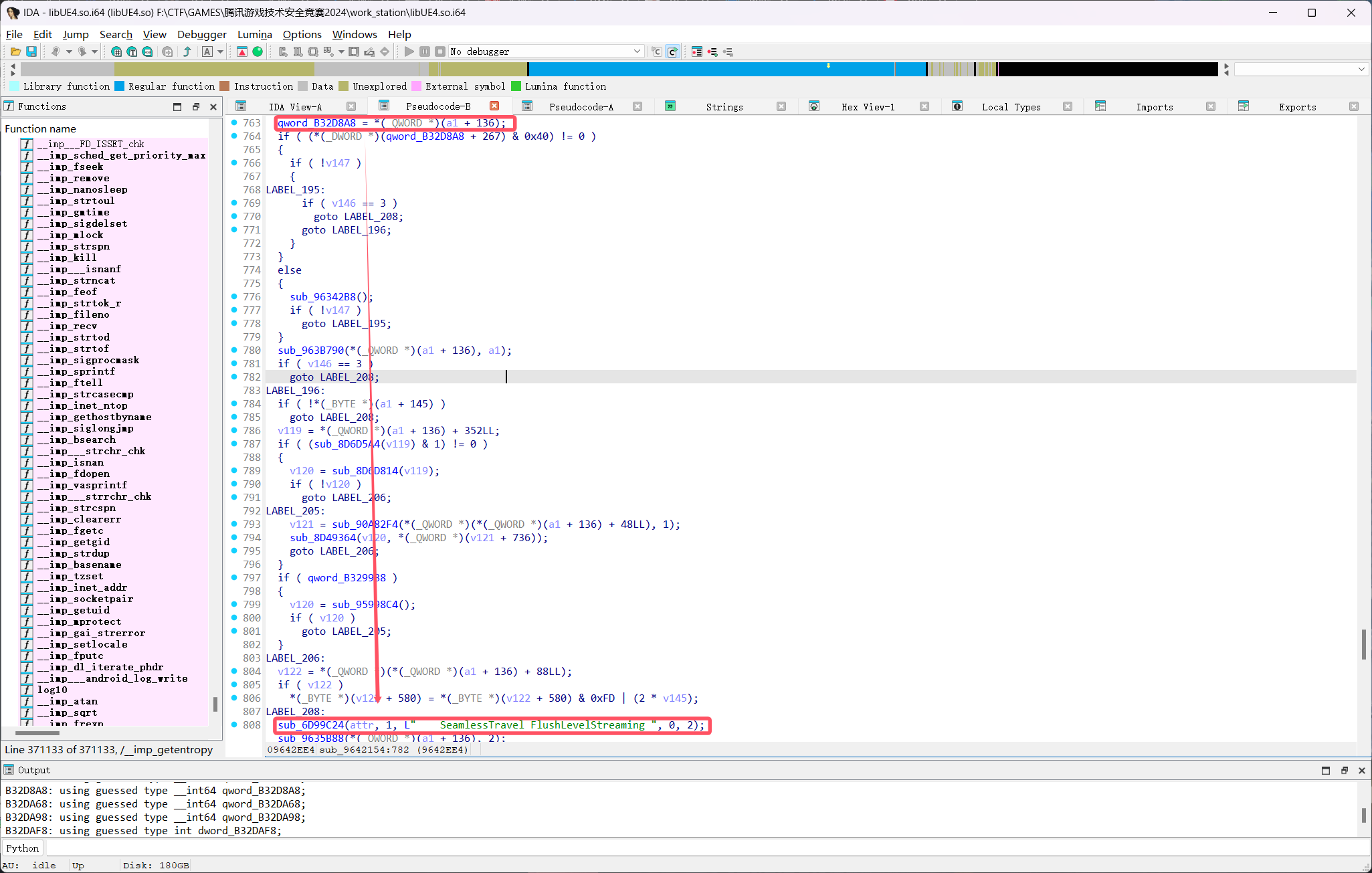Switch to the Pseudocode-A tab
This screenshot has height=873, width=1372.
pos(581,107)
